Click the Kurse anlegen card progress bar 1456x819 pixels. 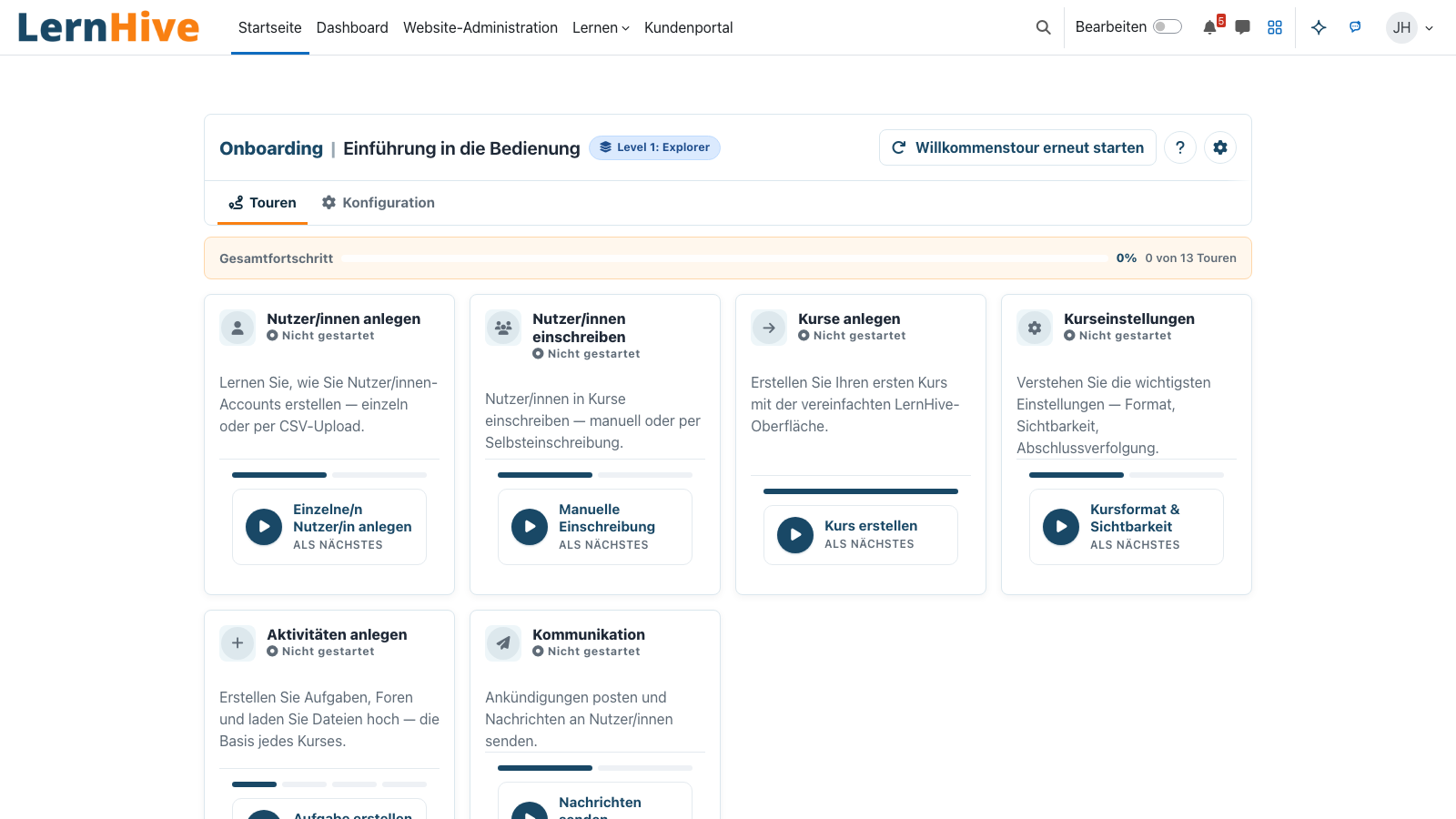(861, 491)
